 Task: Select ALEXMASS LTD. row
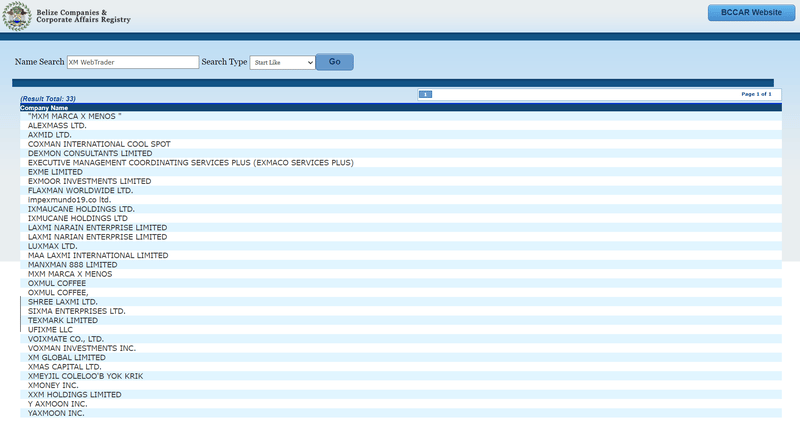pyautogui.click(x=401, y=126)
